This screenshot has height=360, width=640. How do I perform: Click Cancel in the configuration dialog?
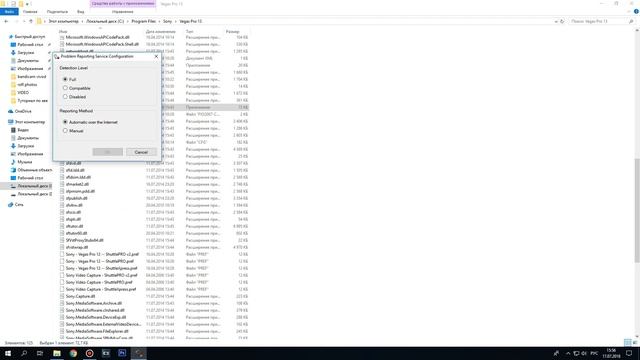click(141, 152)
